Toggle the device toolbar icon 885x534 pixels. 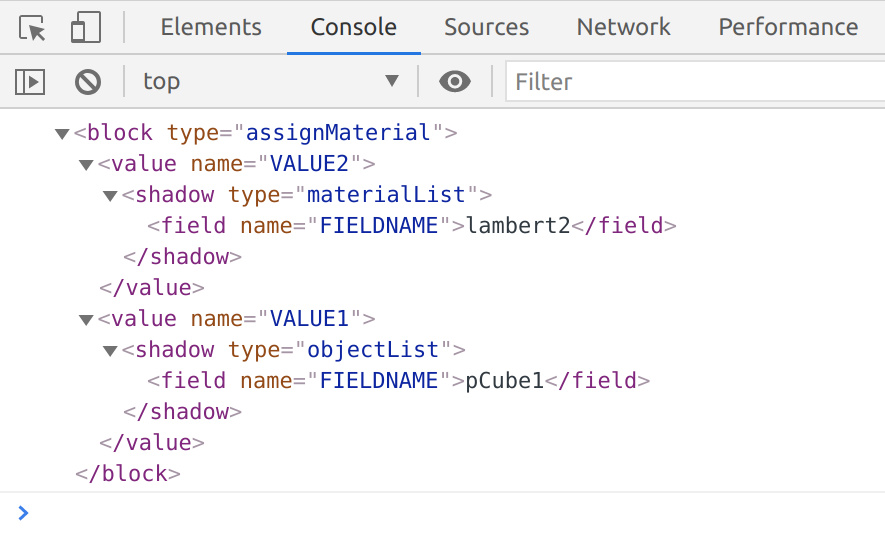pos(86,27)
